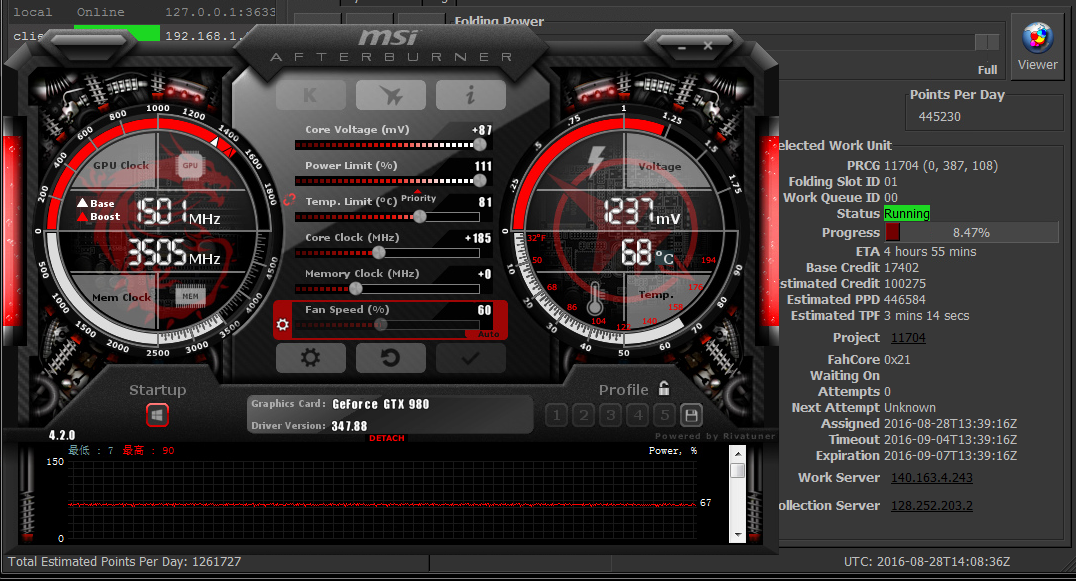Screen dimensions: 1076x581
Task: Click Estimated TPF 3 mins 14 secs
Action: (x=926, y=316)
